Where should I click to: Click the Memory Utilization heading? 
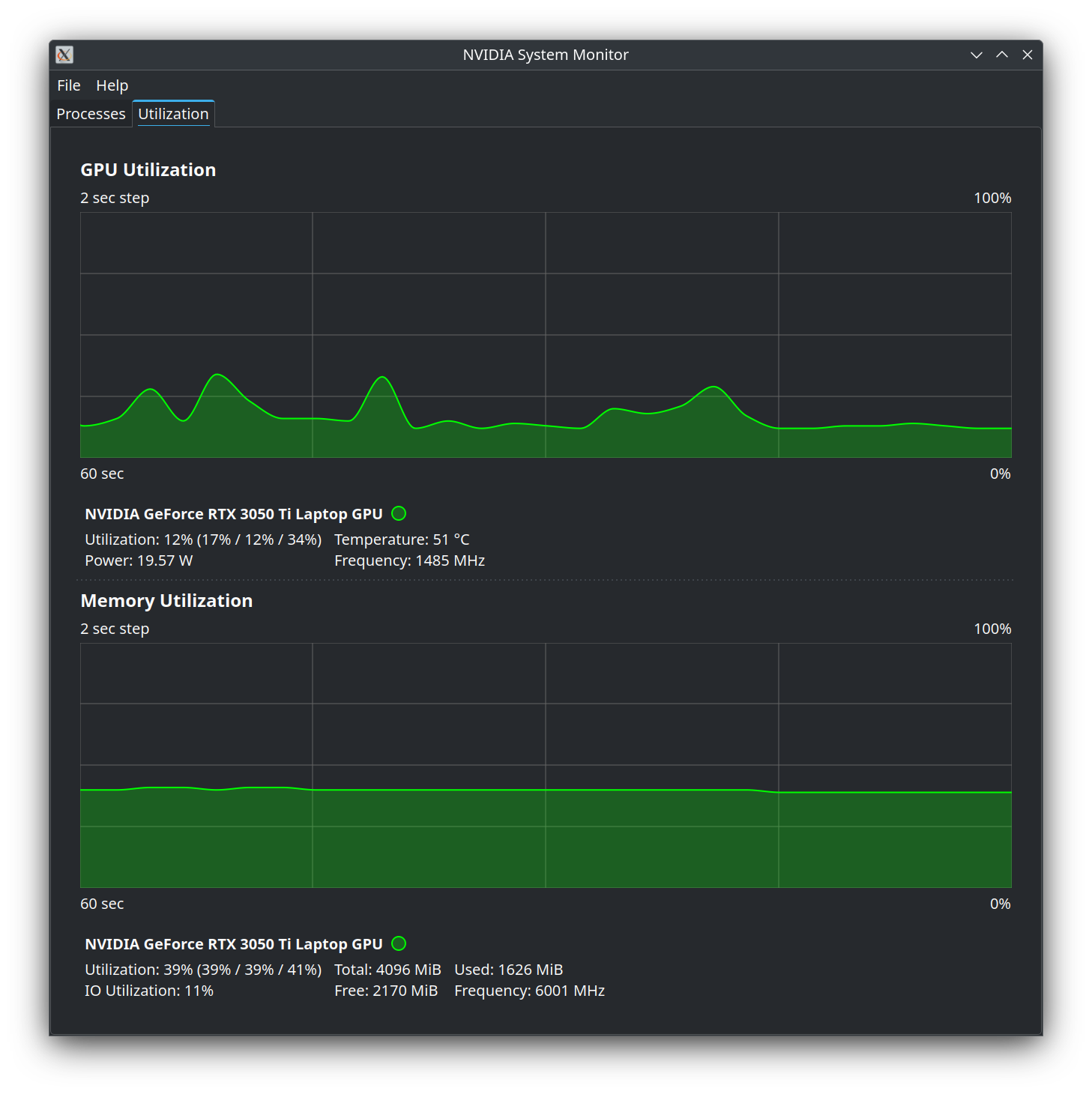pos(166,601)
